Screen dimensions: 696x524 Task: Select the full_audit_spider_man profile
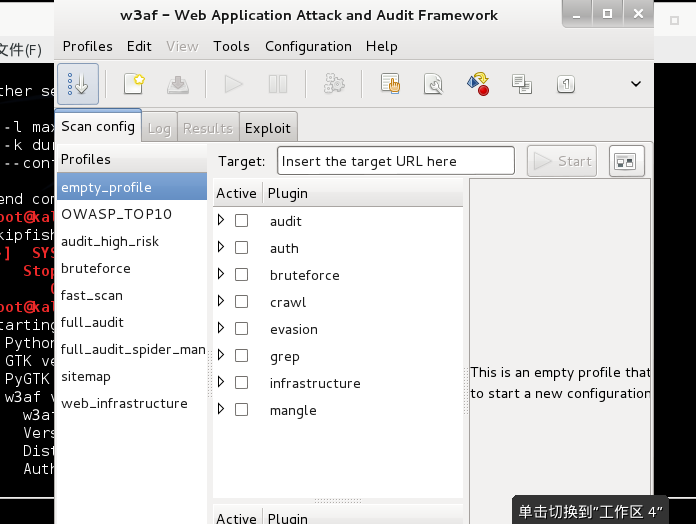[x=132, y=350]
